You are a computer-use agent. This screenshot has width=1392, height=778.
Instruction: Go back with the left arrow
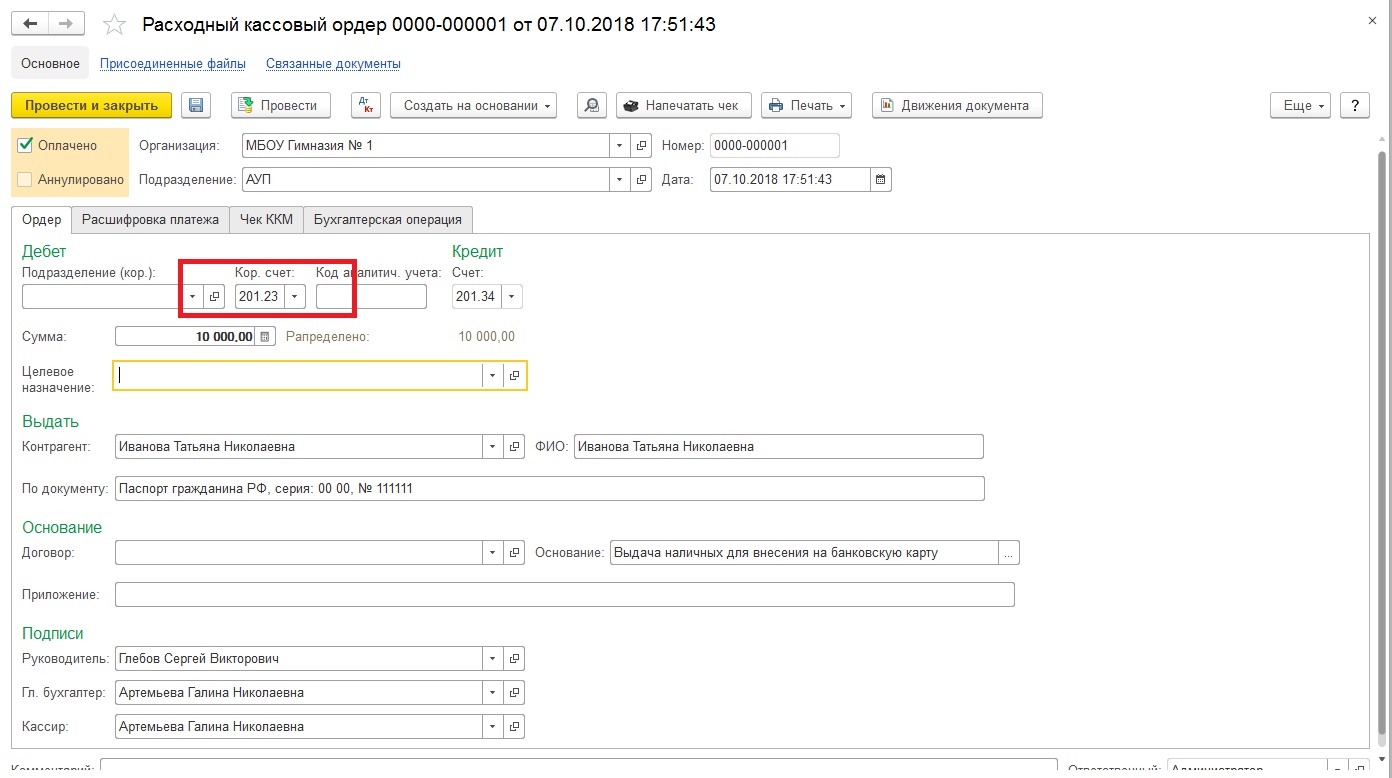(30, 24)
